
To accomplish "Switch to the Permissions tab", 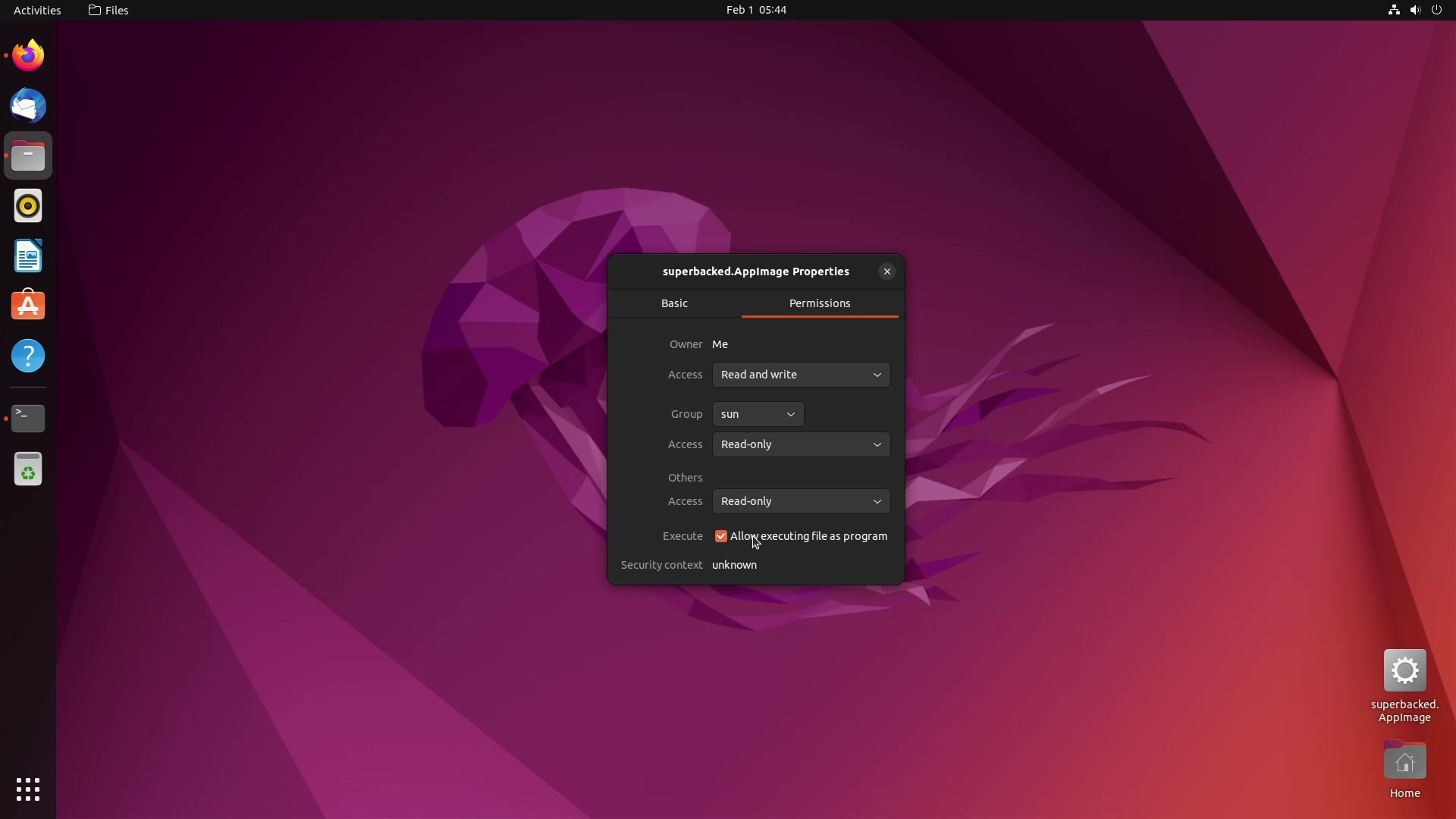I will point(819,303).
